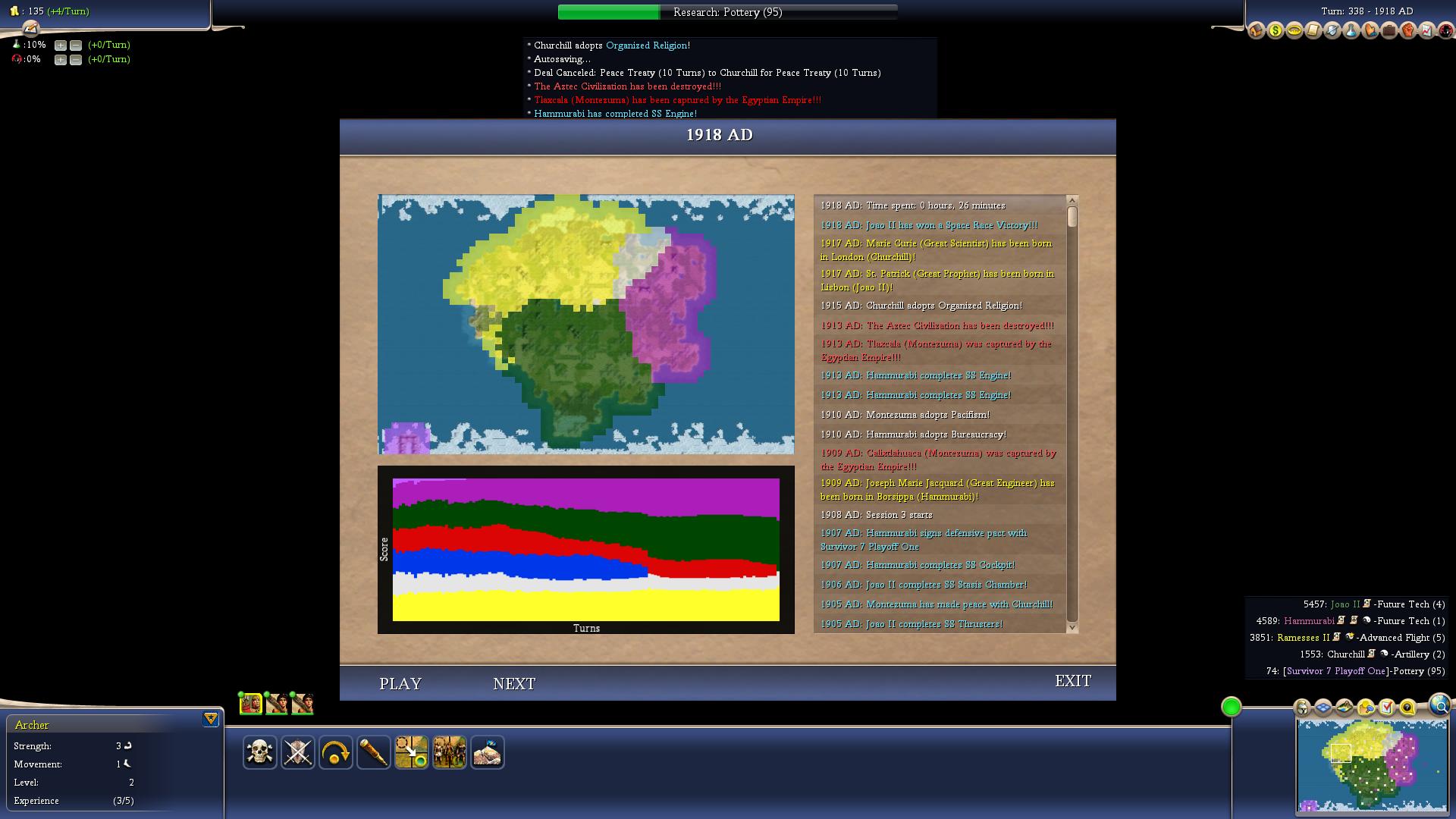Click 'Montezuma adopts Pacifism' log entry
Screen dimensions: 1456x819
905,415
